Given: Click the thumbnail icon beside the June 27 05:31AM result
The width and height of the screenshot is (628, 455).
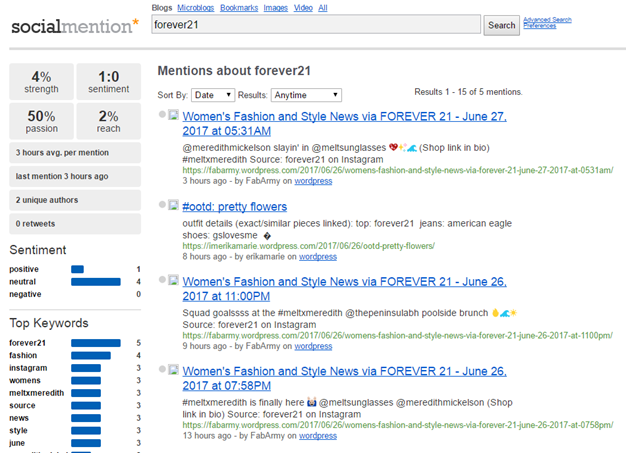Looking at the screenshot, I should [173, 115].
